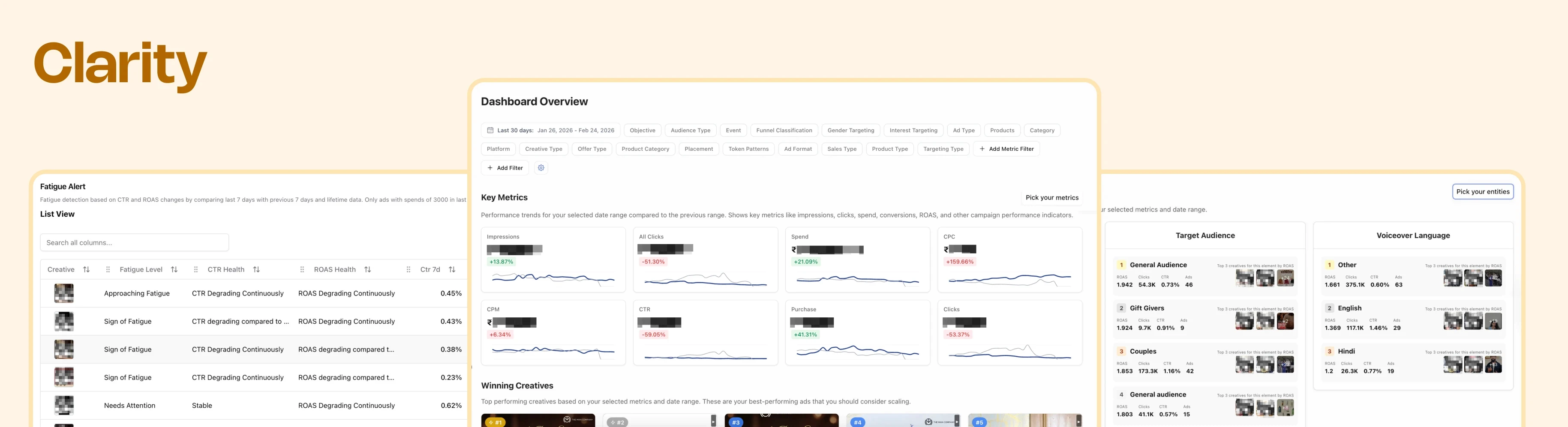This screenshot has width=1568, height=427.
Task: Open the Product Category filter
Action: (x=645, y=149)
